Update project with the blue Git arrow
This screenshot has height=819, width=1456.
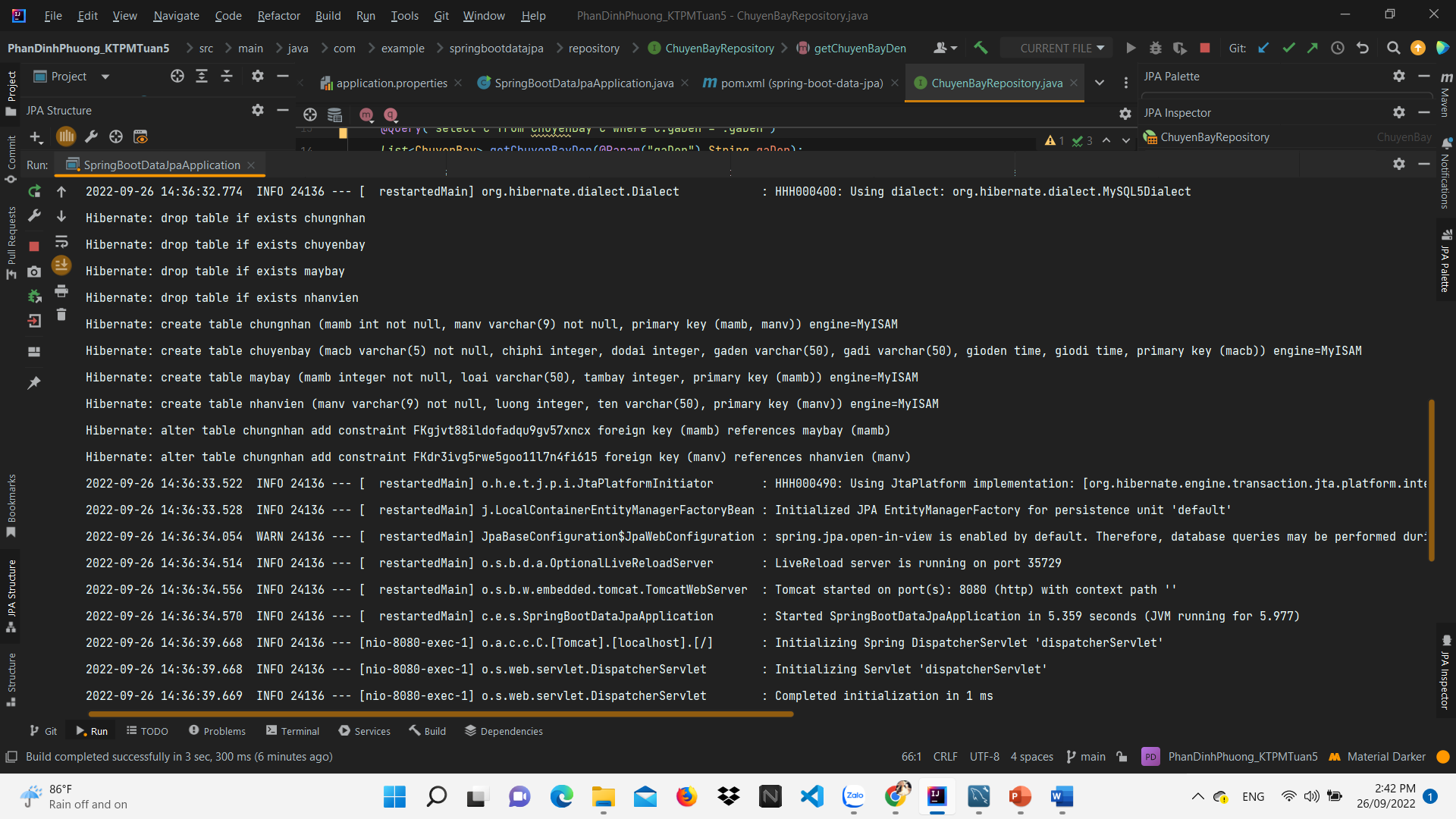tap(1263, 47)
